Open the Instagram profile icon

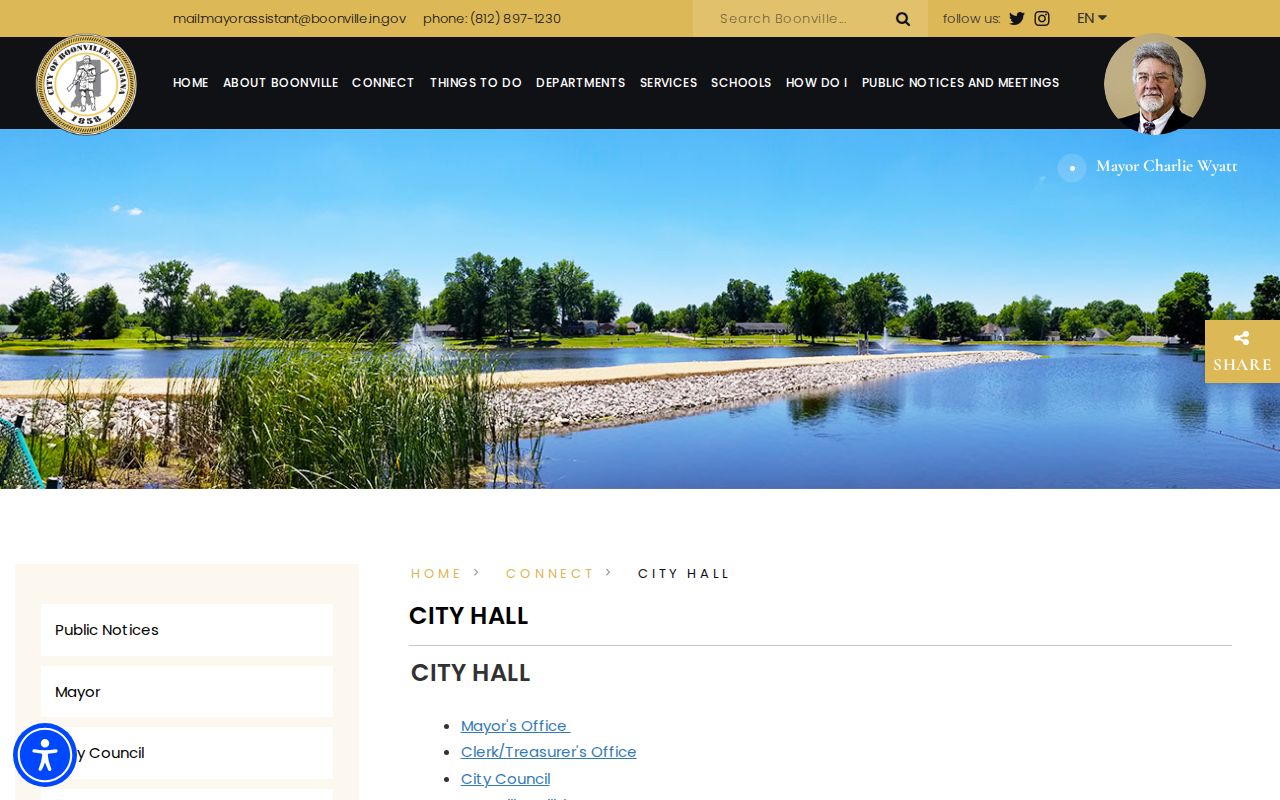click(x=1042, y=18)
